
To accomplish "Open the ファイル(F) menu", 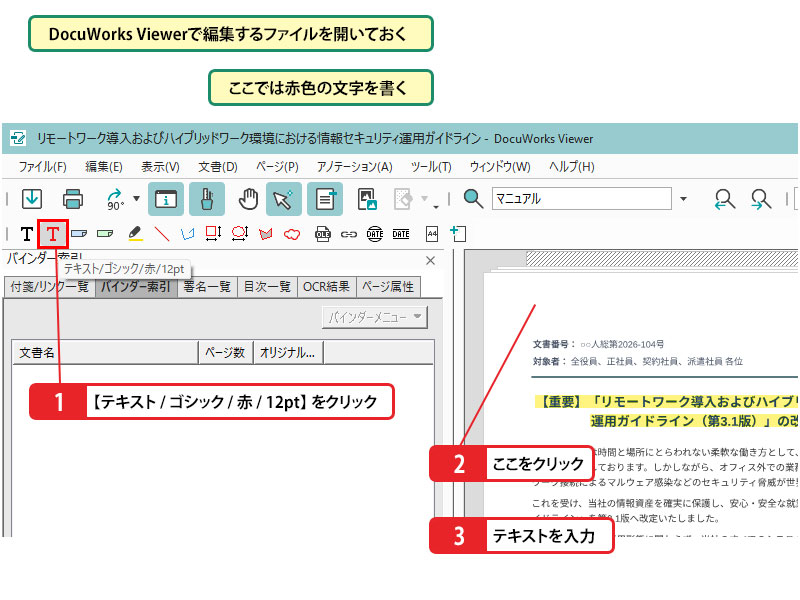I will (x=42, y=166).
